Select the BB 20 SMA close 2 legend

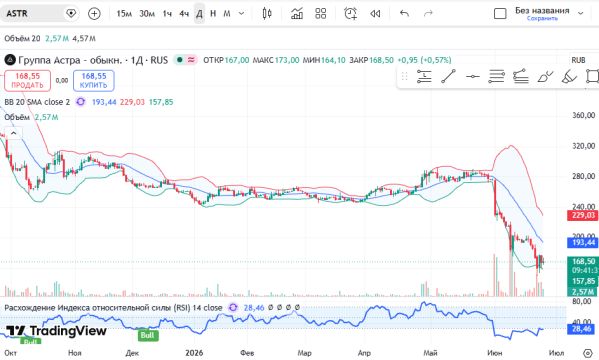coord(37,102)
